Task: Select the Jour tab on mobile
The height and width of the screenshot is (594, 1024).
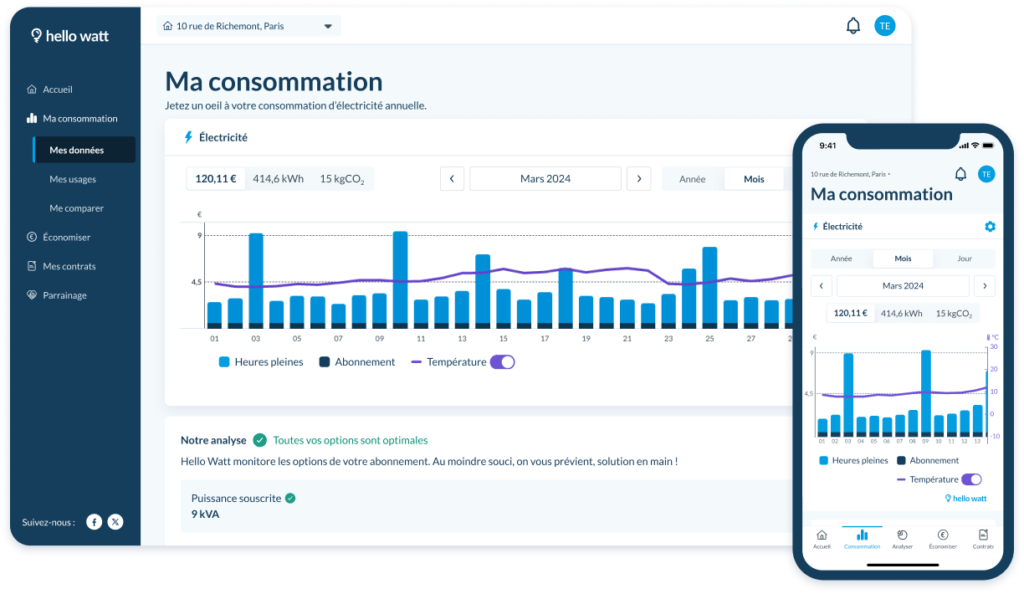Action: pos(964,258)
